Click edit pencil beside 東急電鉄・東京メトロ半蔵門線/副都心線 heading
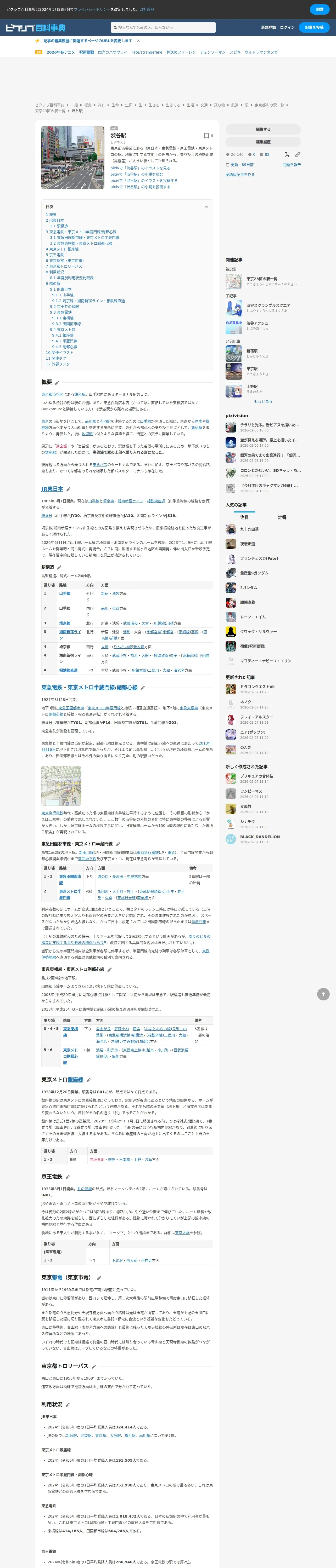Viewport: 336px width, 1568px height. [143, 688]
